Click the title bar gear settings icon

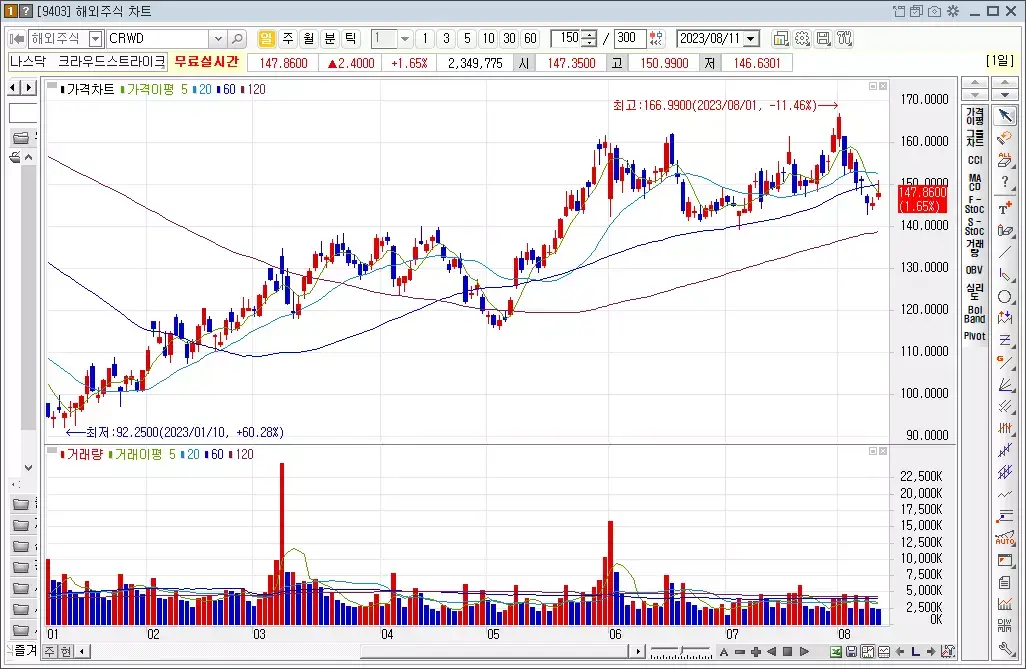953,11
